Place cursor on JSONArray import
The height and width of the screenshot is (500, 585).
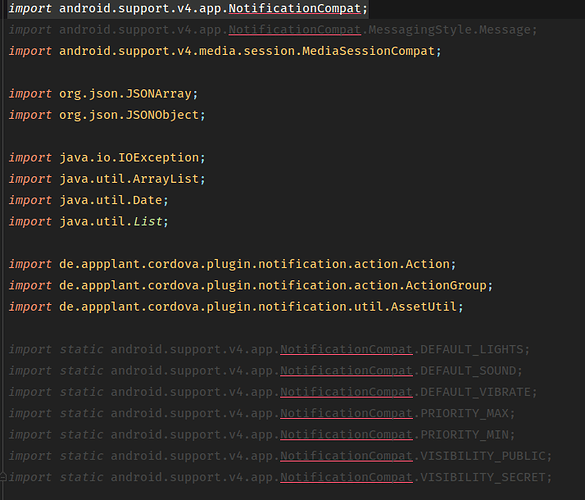coord(159,93)
